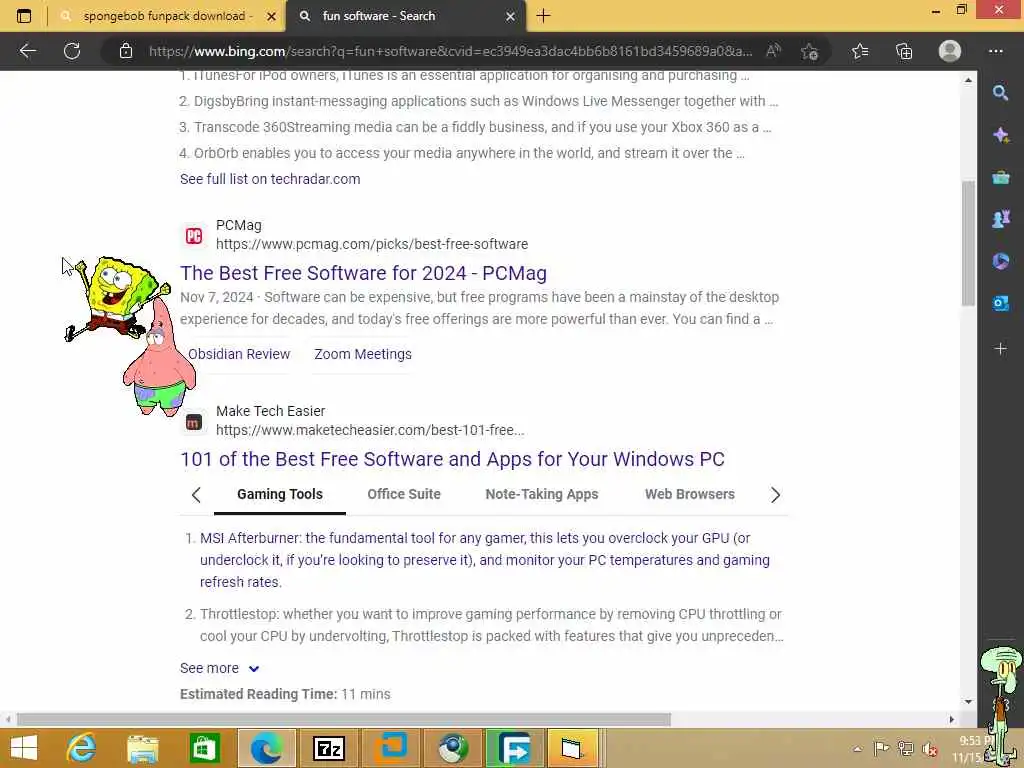Show hidden tray icons arrow
This screenshot has width=1024, height=768.
click(857, 748)
